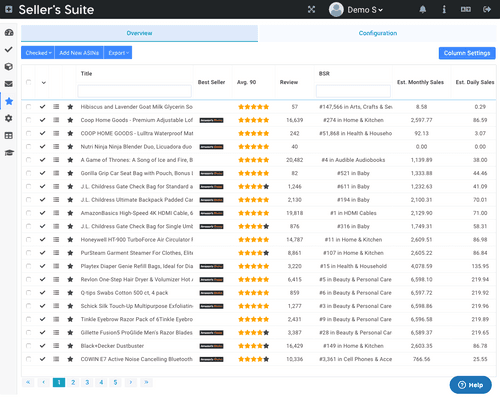Viewport: 500px width, 399px height.
Task: Check the J.L. Childress Ultimate Backpack row checkbox
Action: (x=28, y=200)
